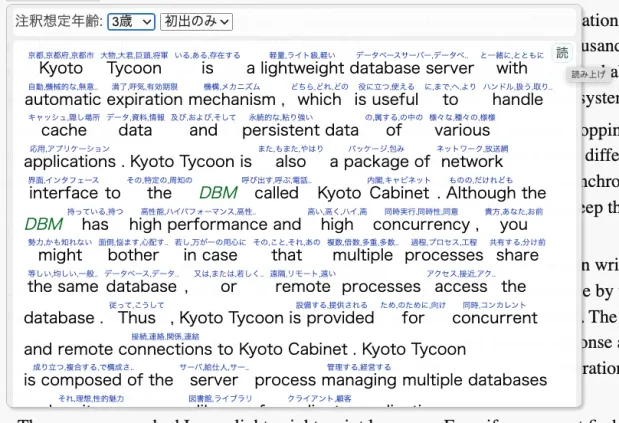
Task: Click the green DBM link before "has"
Action: (43, 224)
